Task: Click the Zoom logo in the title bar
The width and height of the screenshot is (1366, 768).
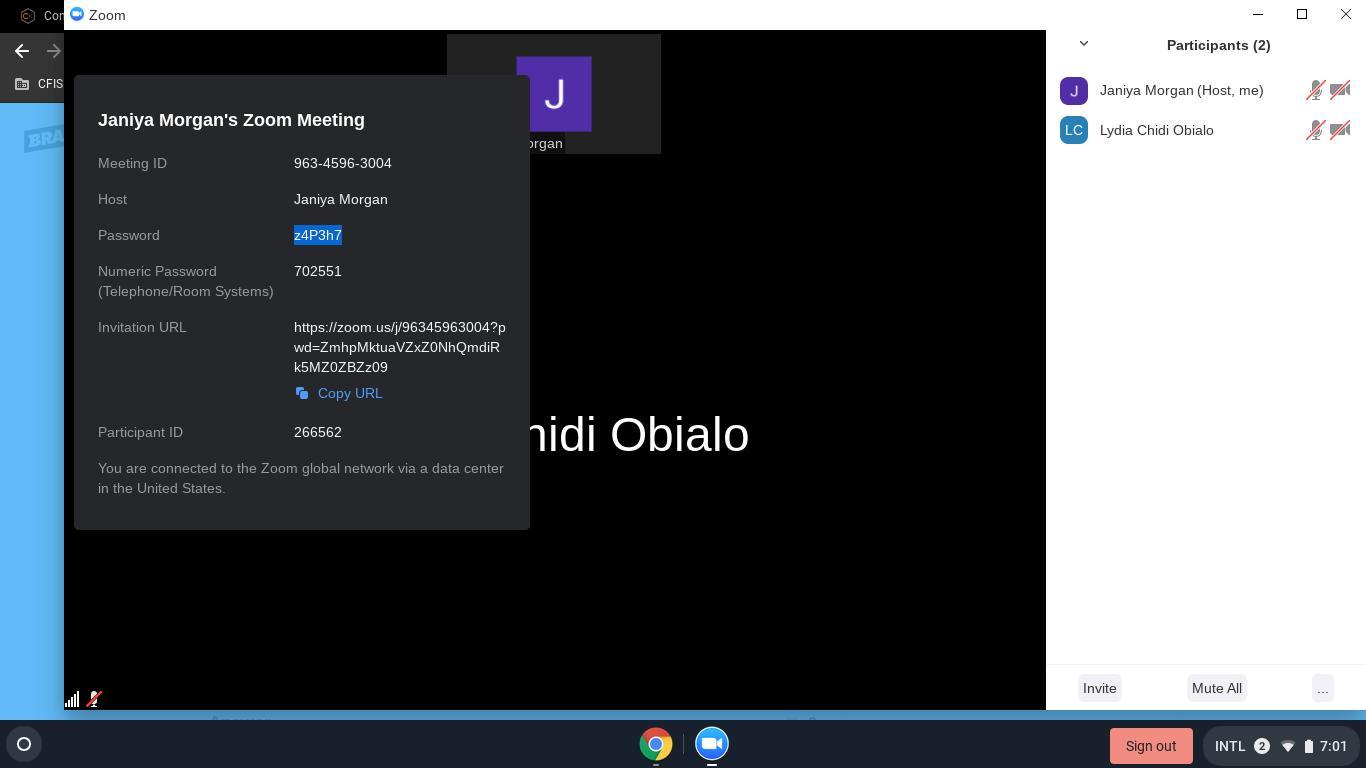Action: tap(77, 14)
